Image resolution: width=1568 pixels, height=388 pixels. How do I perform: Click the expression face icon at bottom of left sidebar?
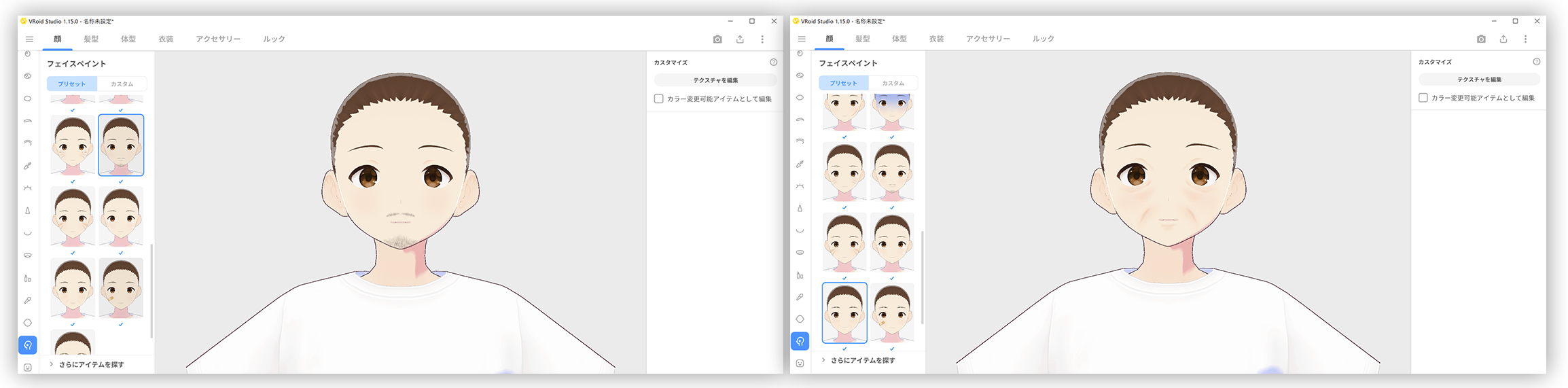point(28,368)
